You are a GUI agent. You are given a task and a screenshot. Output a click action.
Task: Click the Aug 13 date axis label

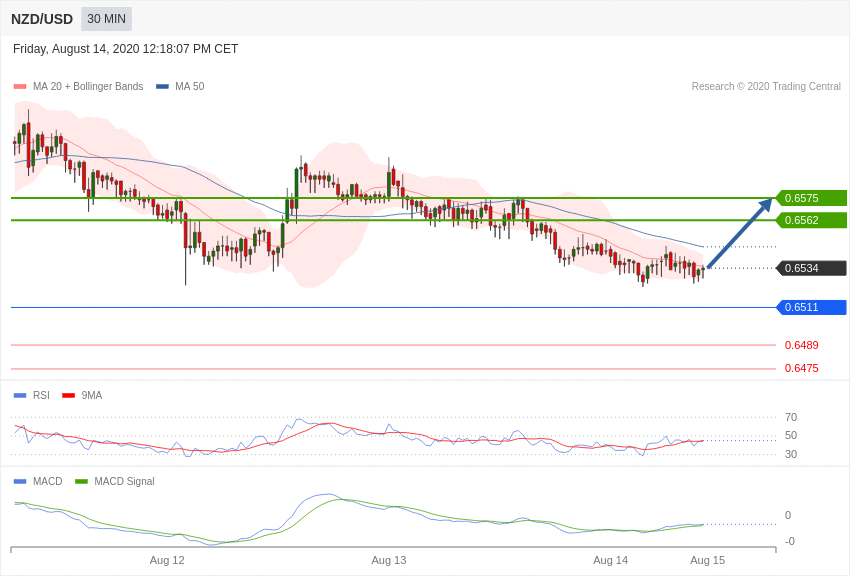(389, 560)
